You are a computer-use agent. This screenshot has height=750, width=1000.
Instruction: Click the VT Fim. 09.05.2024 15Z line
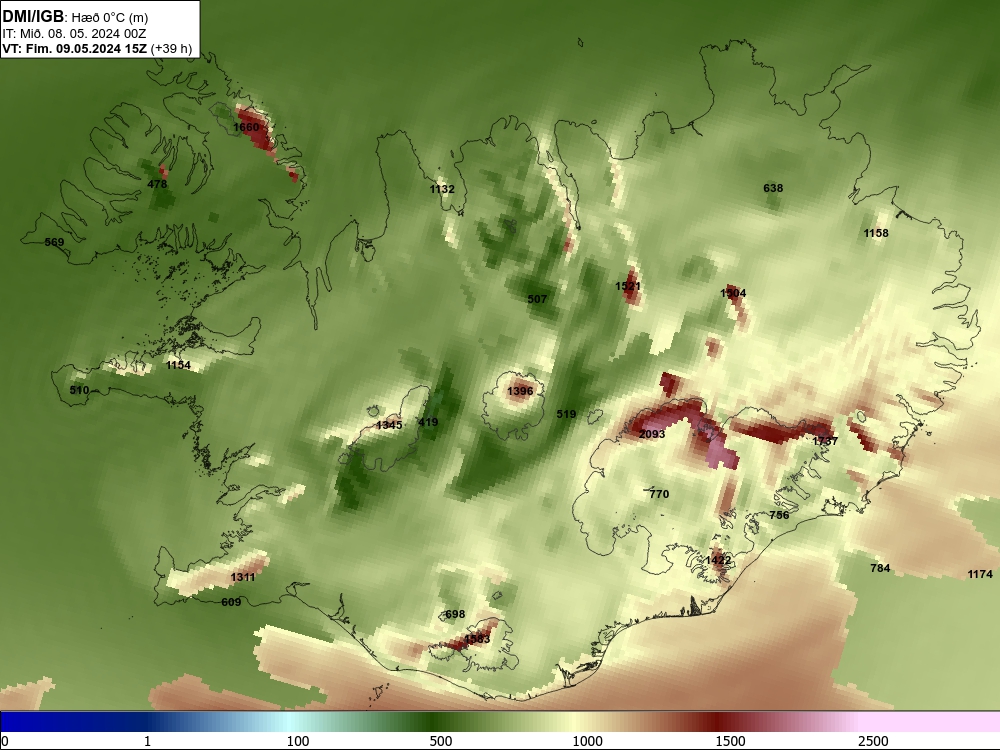(x=97, y=48)
